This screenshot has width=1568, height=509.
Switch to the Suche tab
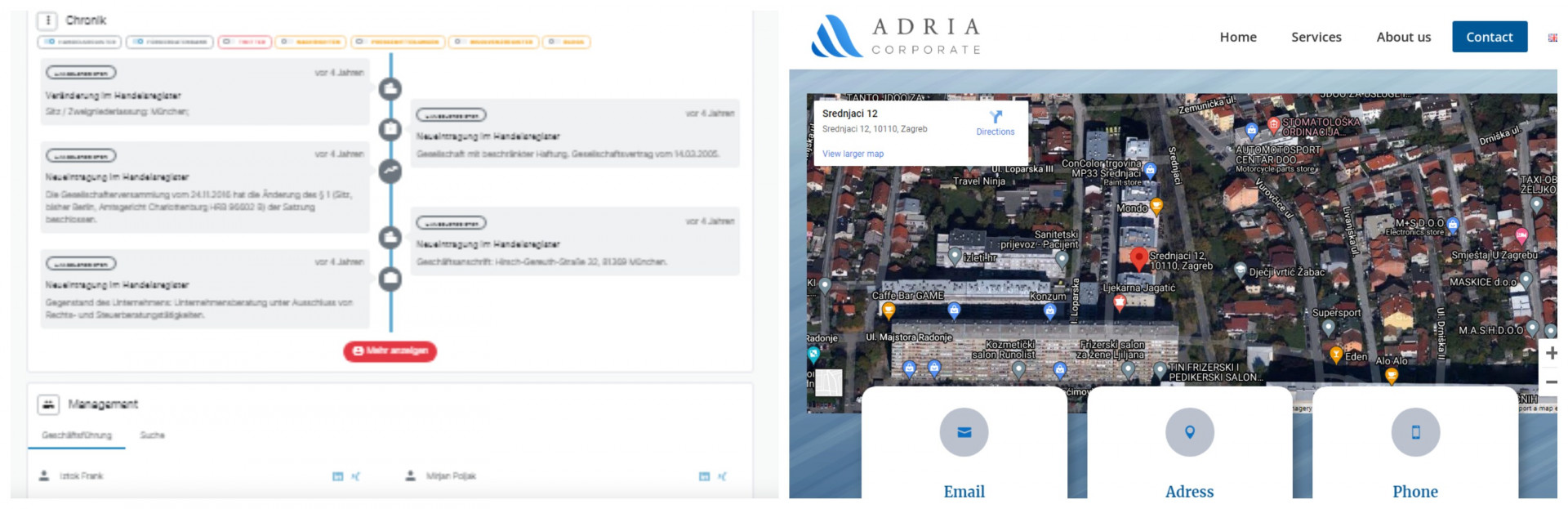[x=152, y=435]
